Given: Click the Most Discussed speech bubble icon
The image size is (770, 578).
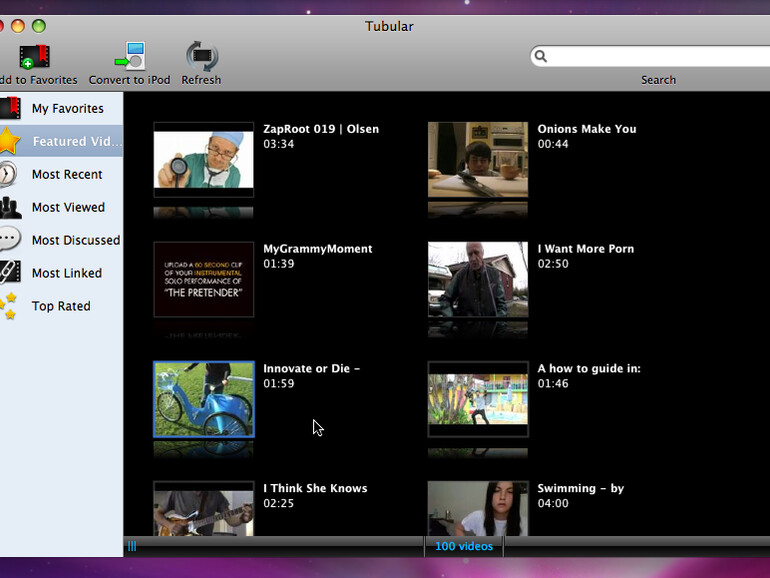Looking at the screenshot, I should tap(10, 240).
